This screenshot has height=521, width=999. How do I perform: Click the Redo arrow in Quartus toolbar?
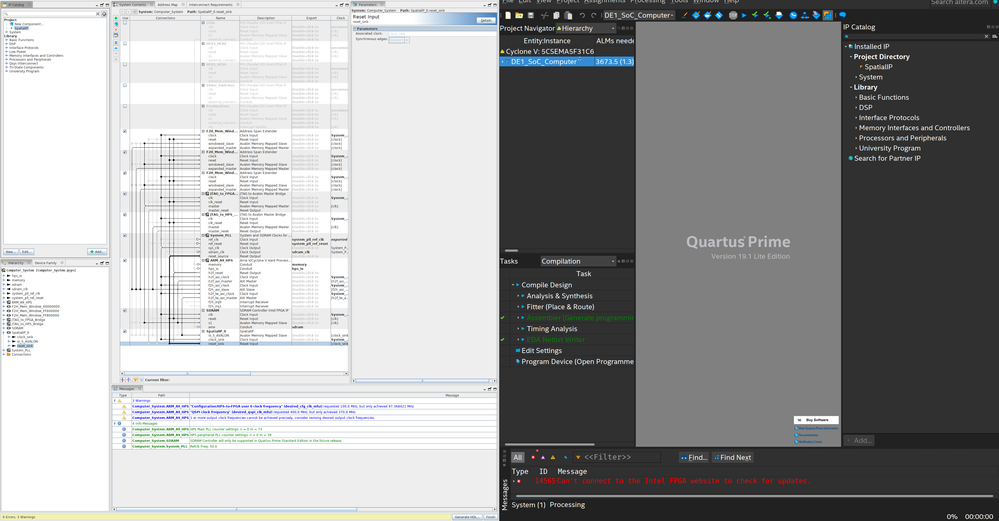[593, 15]
